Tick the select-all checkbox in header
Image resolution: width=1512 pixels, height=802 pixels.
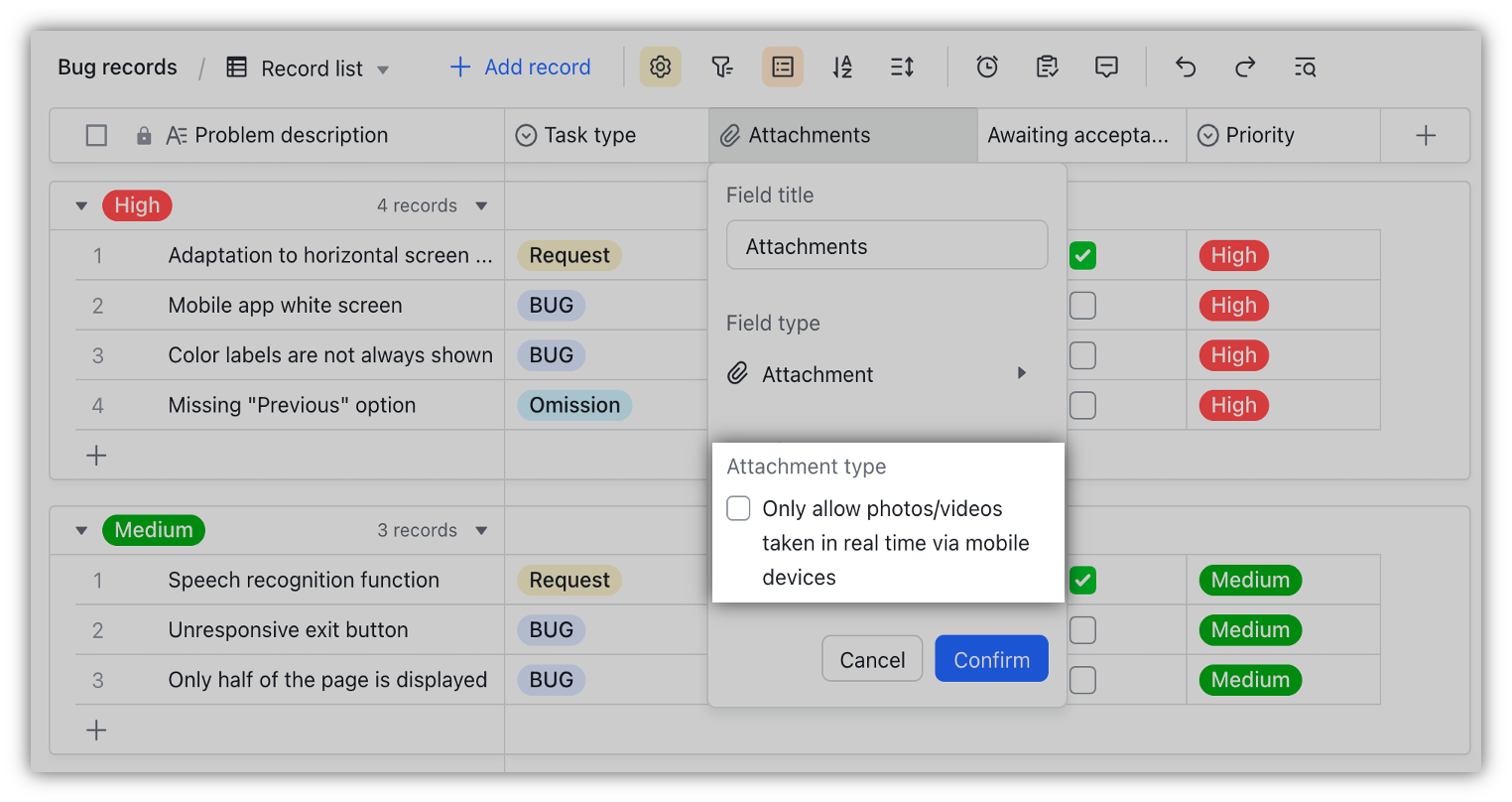[x=96, y=136]
